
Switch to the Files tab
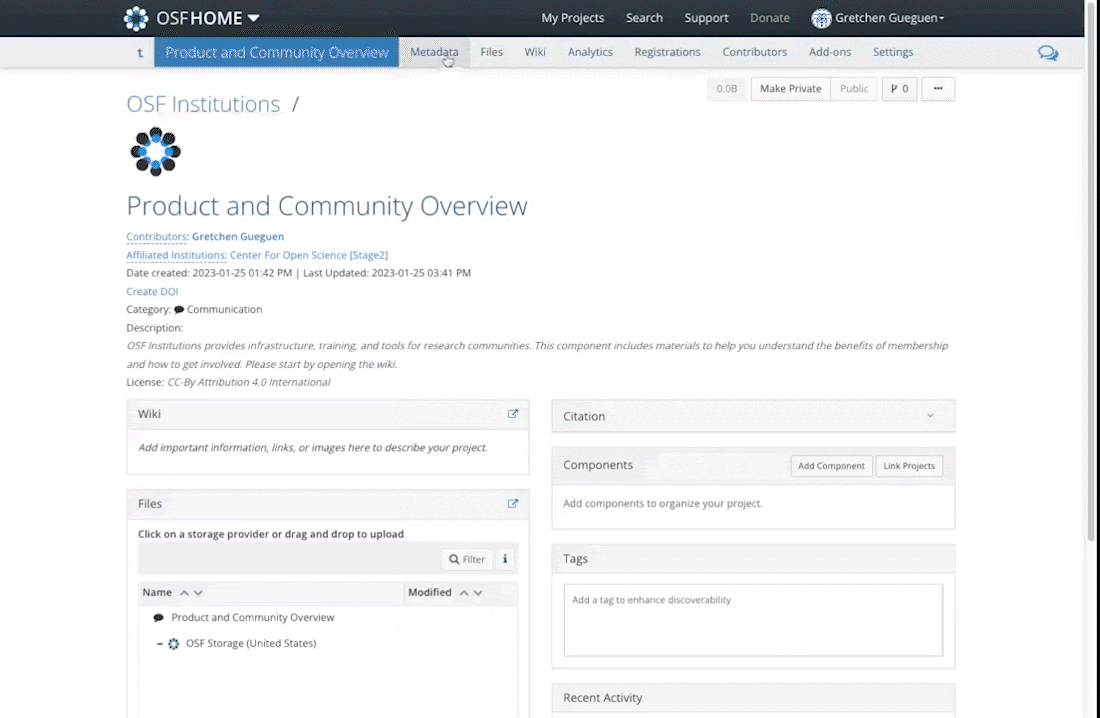pos(491,52)
